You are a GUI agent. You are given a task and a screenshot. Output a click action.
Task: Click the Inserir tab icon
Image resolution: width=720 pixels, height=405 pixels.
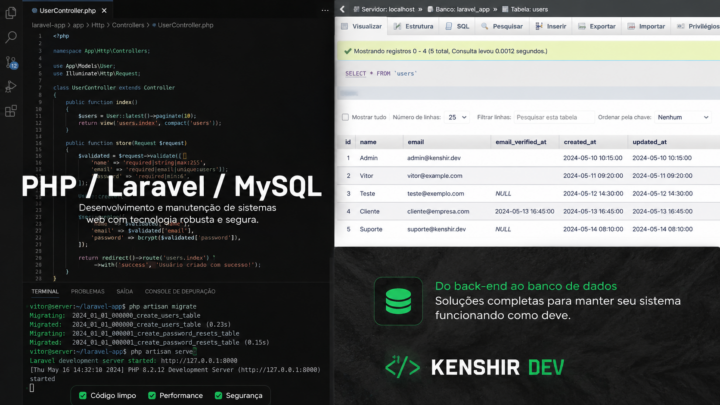pos(539,26)
